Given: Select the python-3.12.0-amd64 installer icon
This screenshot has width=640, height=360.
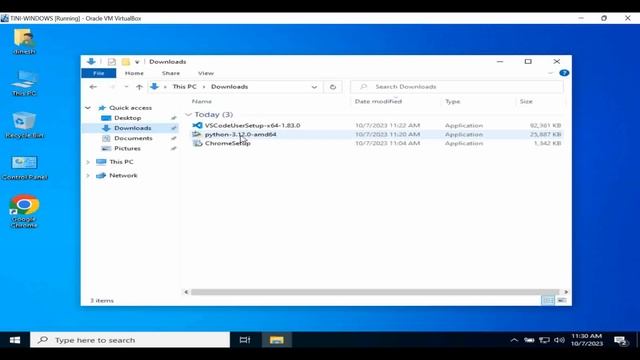Looking at the screenshot, I should coord(197,134).
